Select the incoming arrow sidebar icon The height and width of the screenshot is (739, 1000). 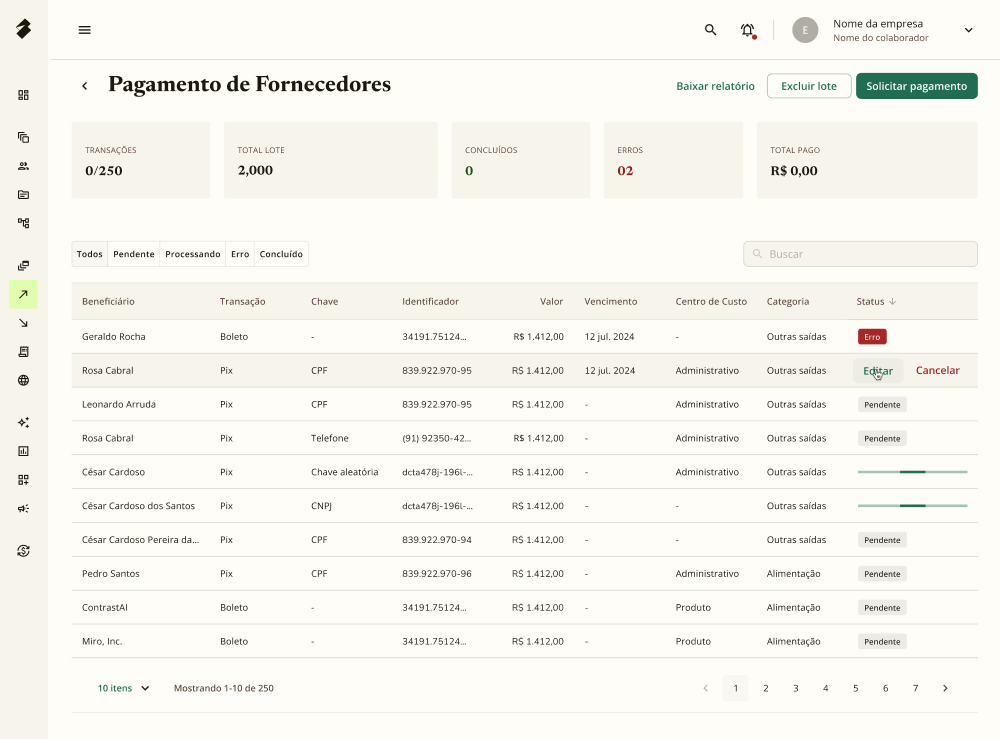pyautogui.click(x=24, y=323)
